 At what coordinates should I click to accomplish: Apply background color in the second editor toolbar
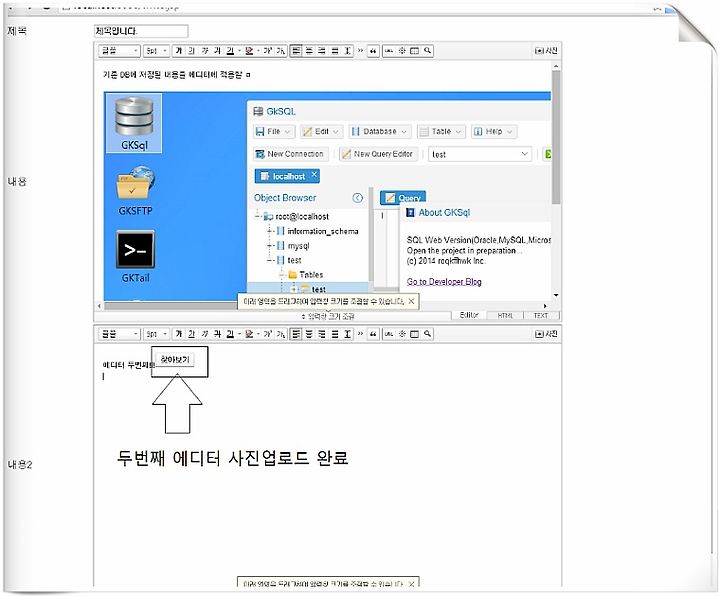pyautogui.click(x=249, y=334)
